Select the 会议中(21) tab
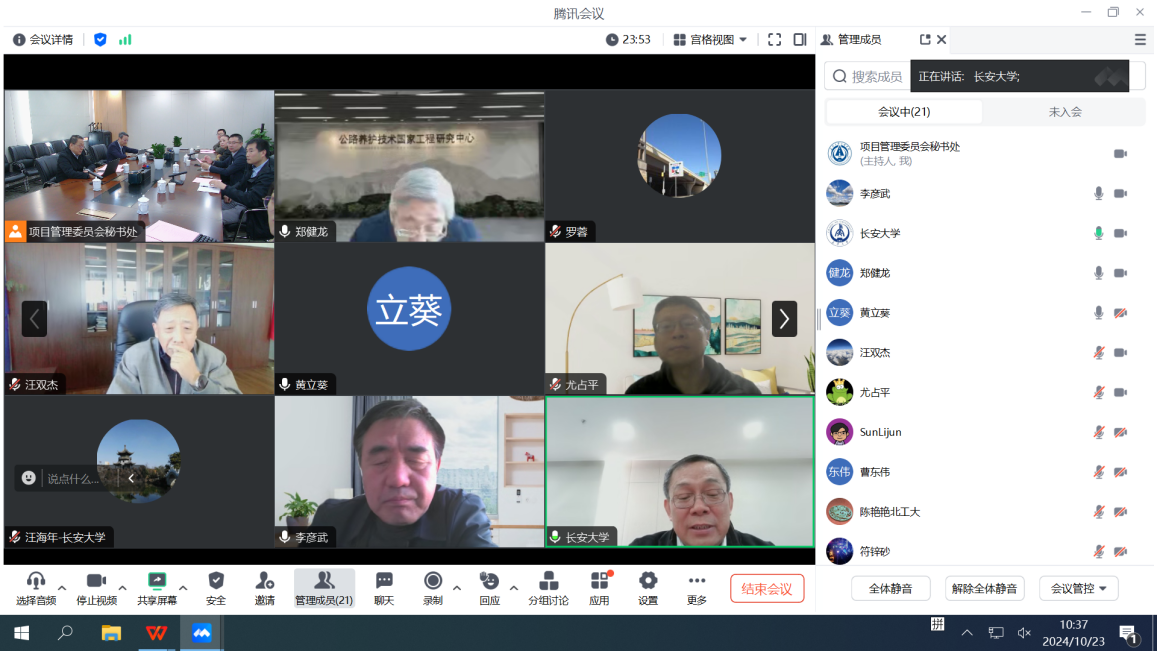 904,112
